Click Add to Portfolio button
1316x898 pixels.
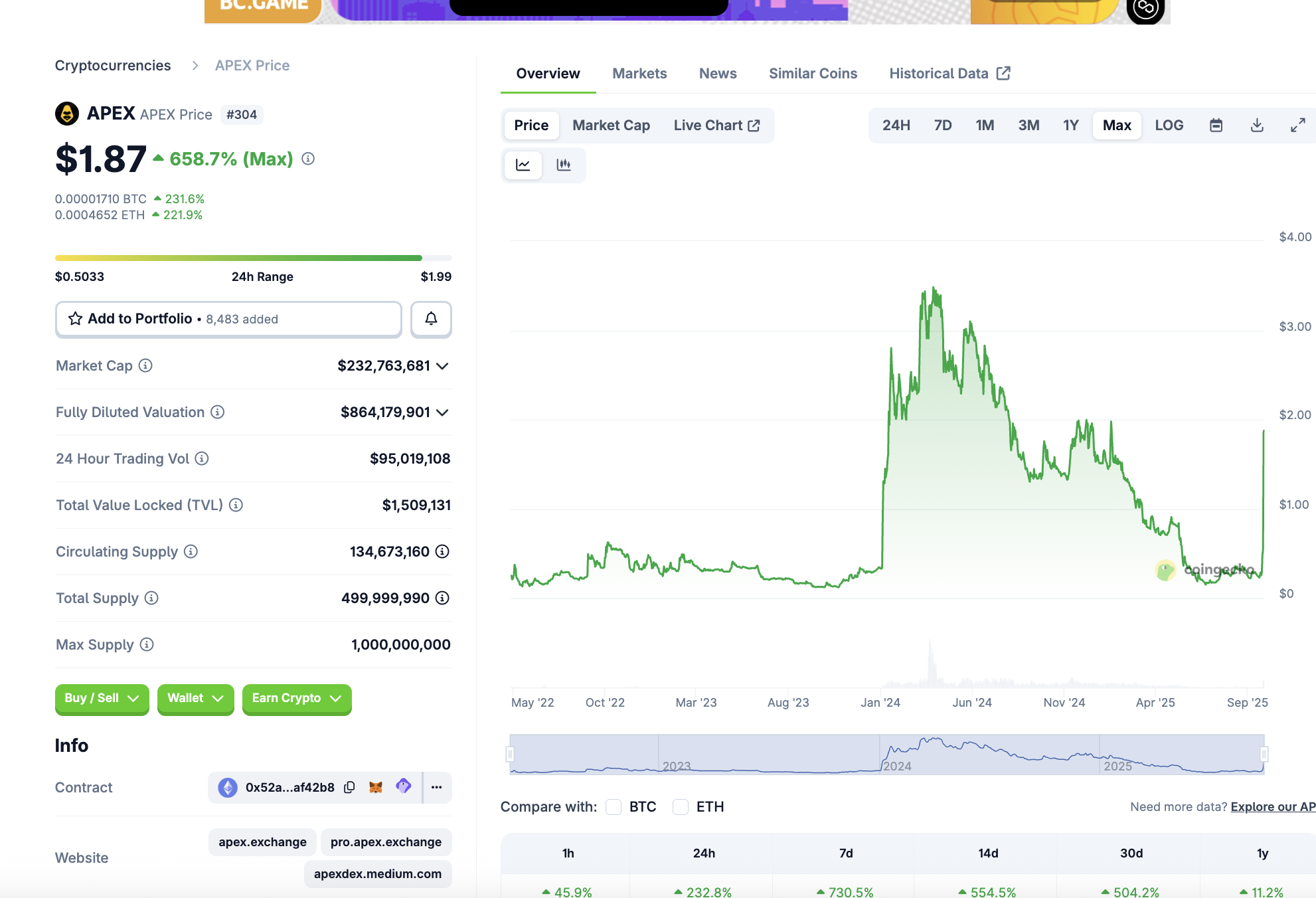(x=228, y=319)
